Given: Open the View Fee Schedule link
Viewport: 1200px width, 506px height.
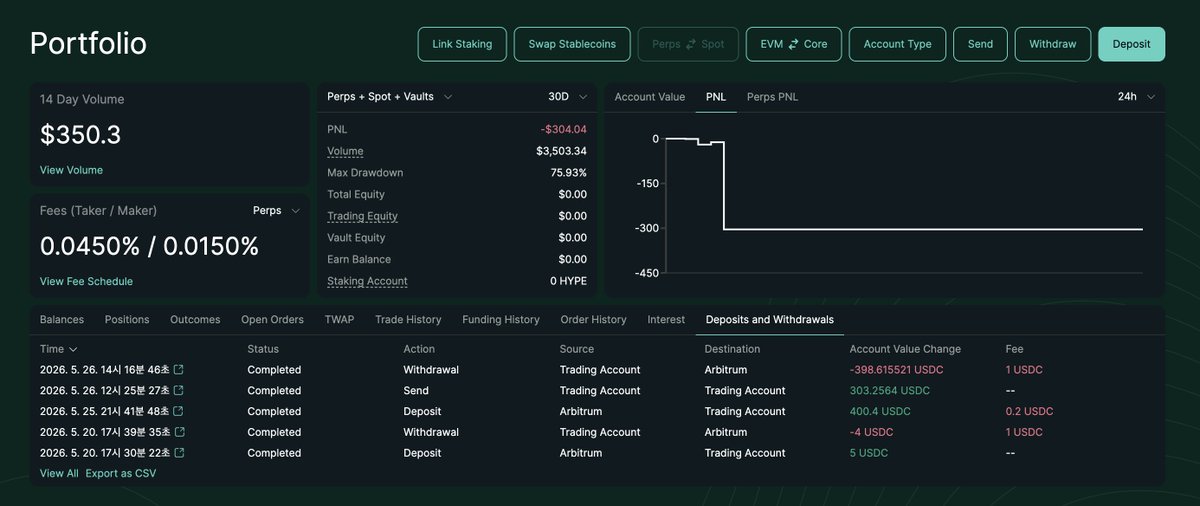Looking at the screenshot, I should click(x=86, y=281).
